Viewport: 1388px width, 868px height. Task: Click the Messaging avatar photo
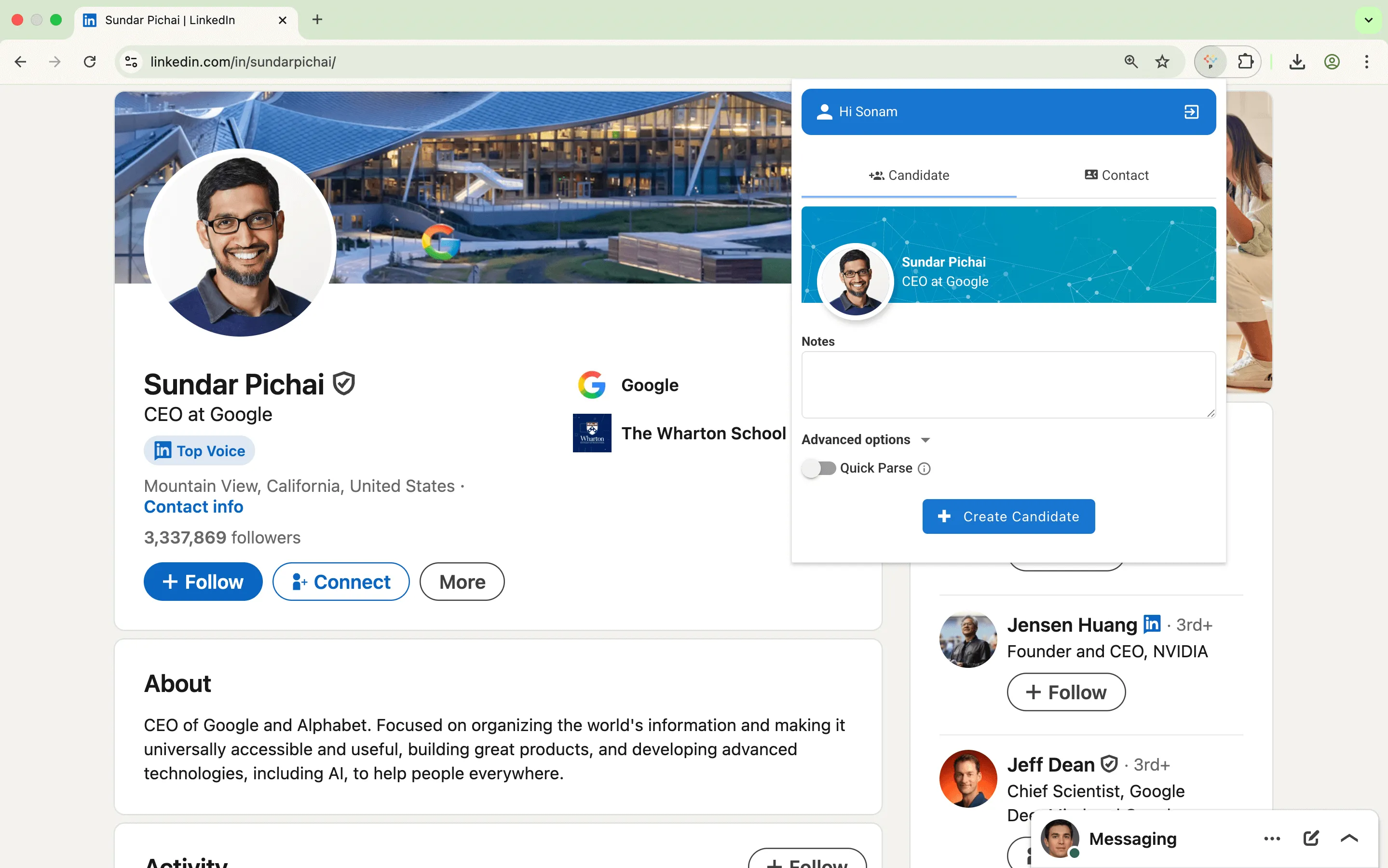click(1060, 839)
